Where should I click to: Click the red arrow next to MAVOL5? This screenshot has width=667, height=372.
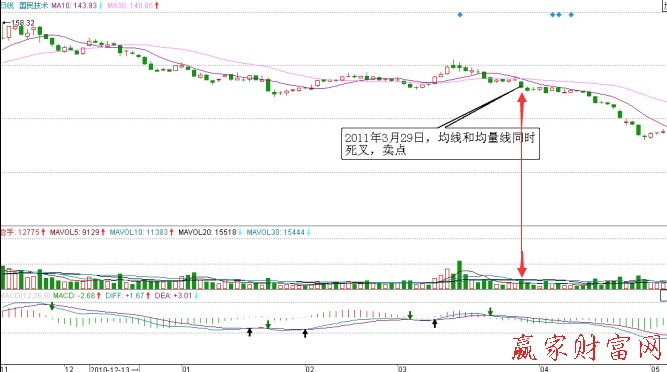coord(103,232)
